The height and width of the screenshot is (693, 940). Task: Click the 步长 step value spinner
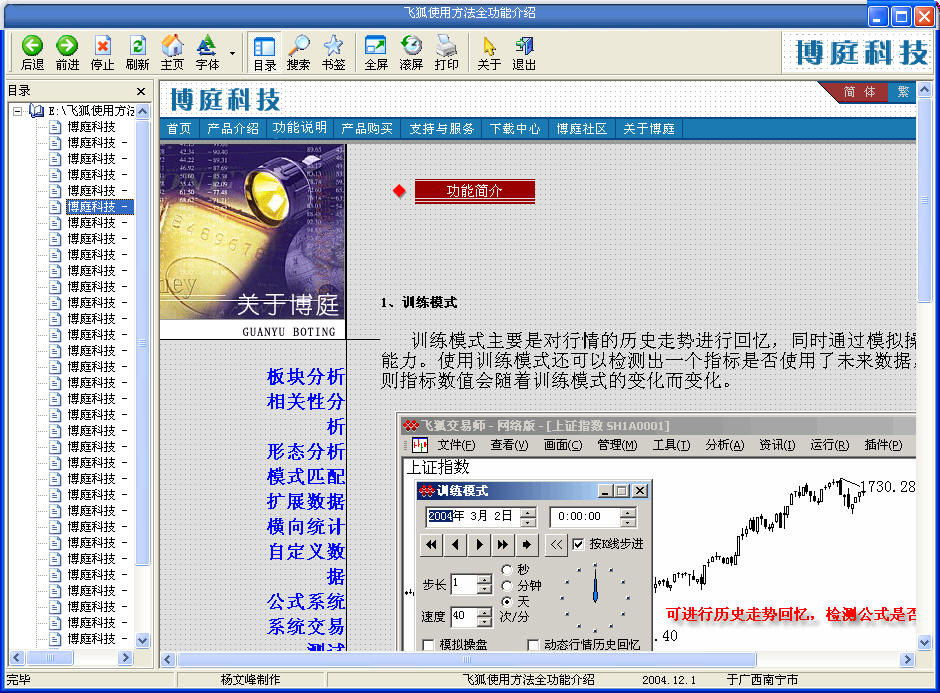point(484,584)
